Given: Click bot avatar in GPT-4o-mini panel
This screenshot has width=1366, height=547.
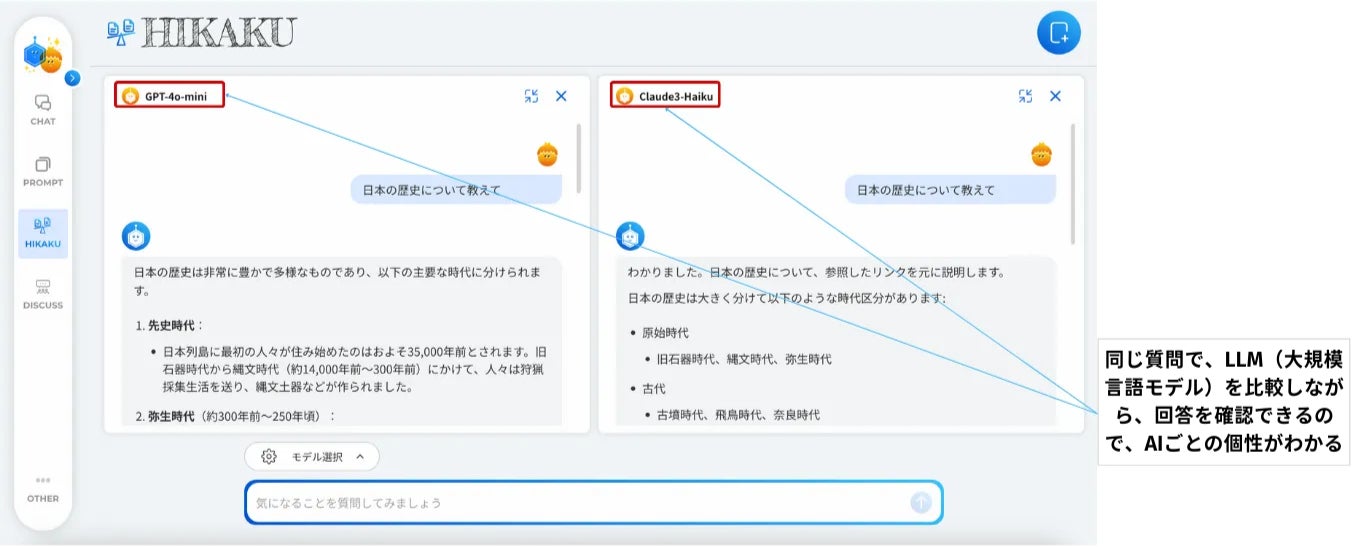Looking at the screenshot, I should pyautogui.click(x=136, y=236).
